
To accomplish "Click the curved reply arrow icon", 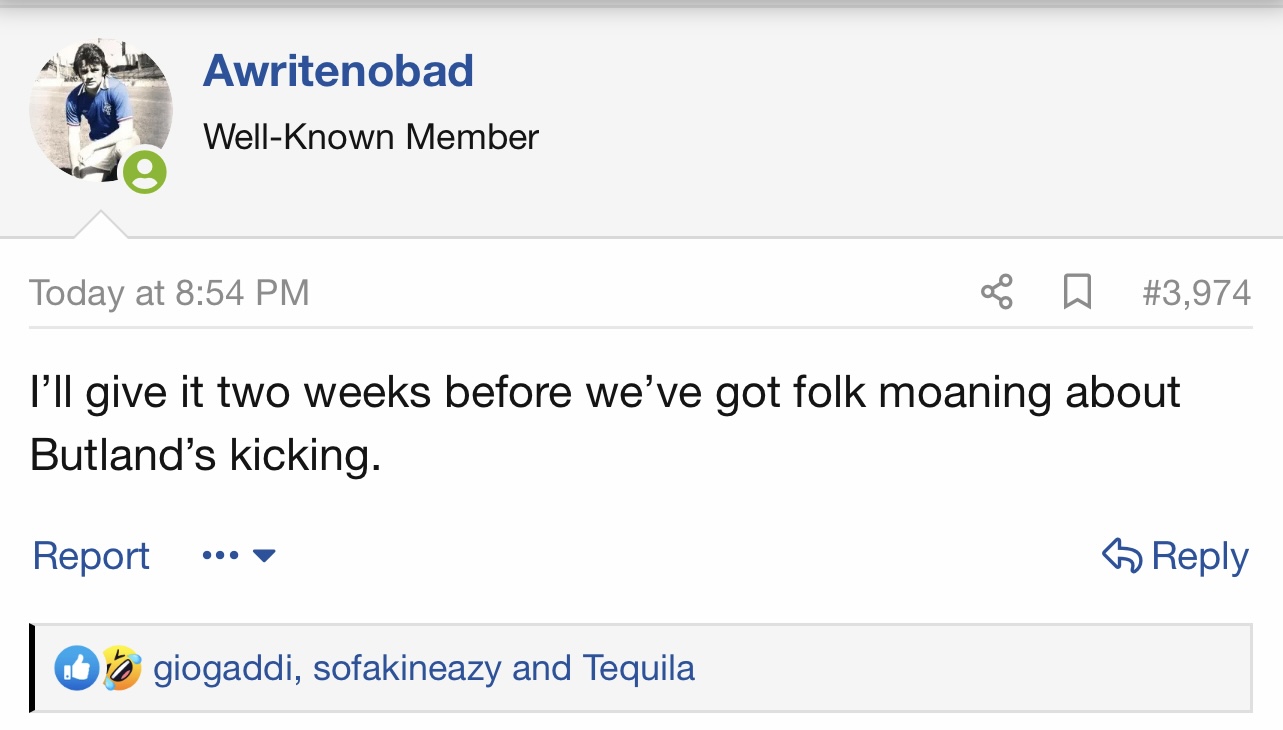I will (x=1122, y=555).
